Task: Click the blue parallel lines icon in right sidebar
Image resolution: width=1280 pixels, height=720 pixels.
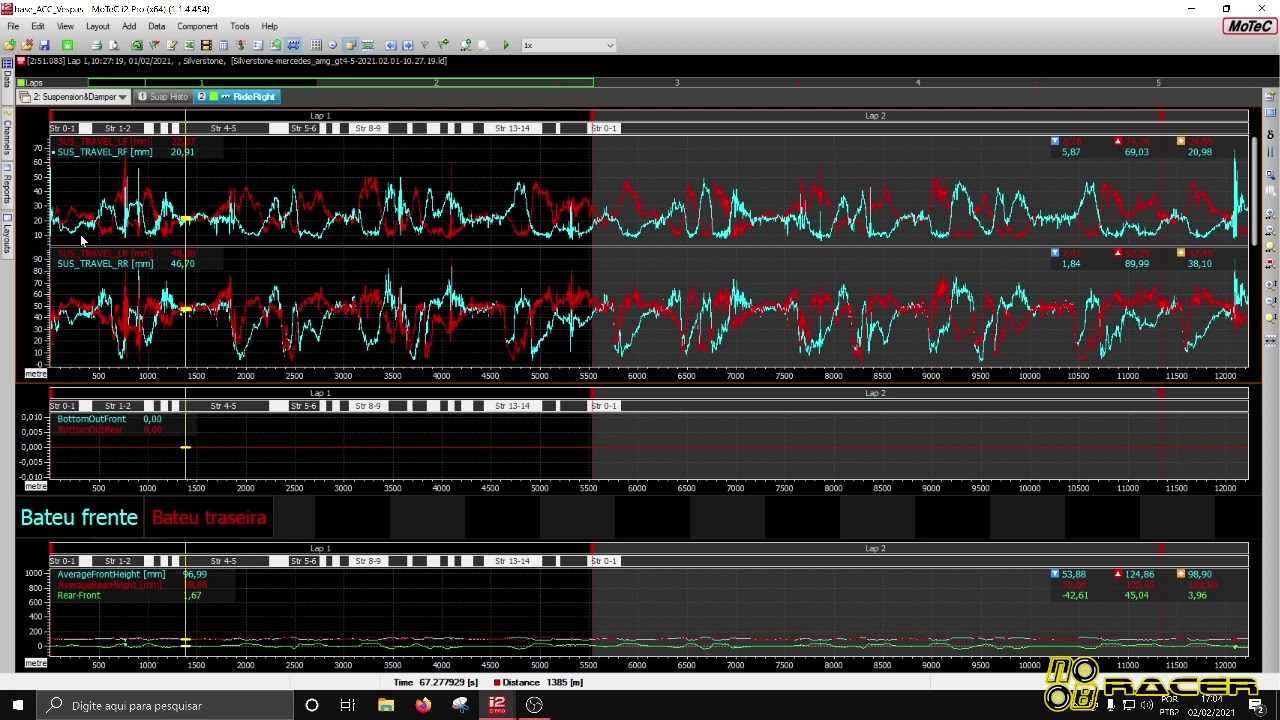Action: [1271, 152]
